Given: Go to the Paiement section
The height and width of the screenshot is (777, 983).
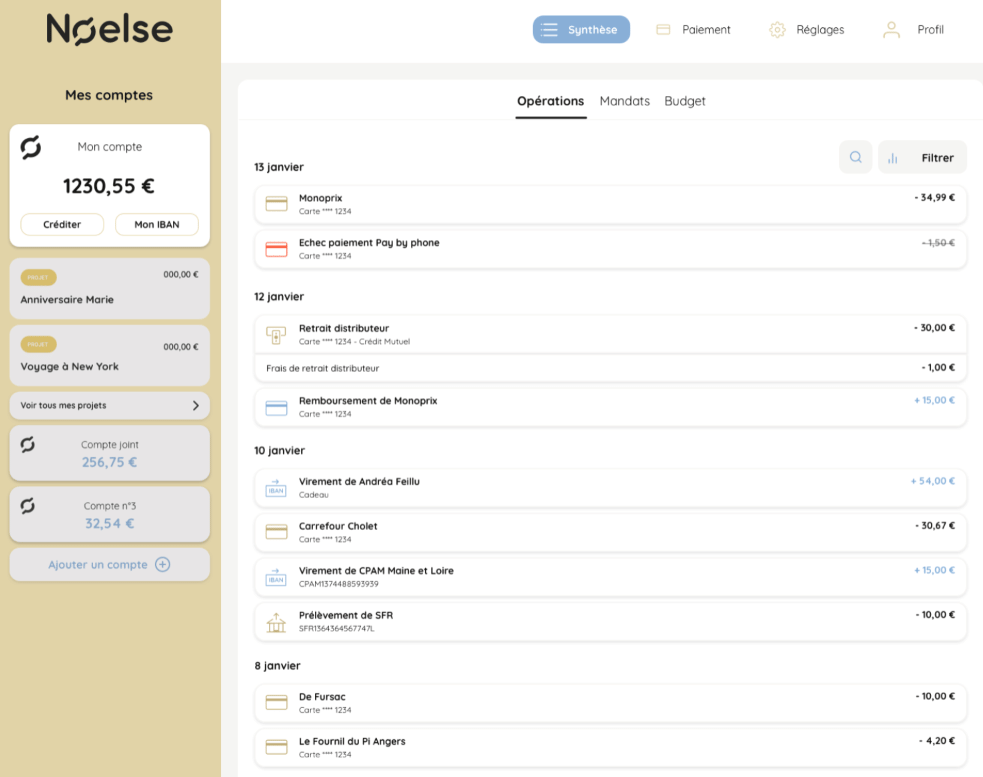Looking at the screenshot, I should point(693,30).
